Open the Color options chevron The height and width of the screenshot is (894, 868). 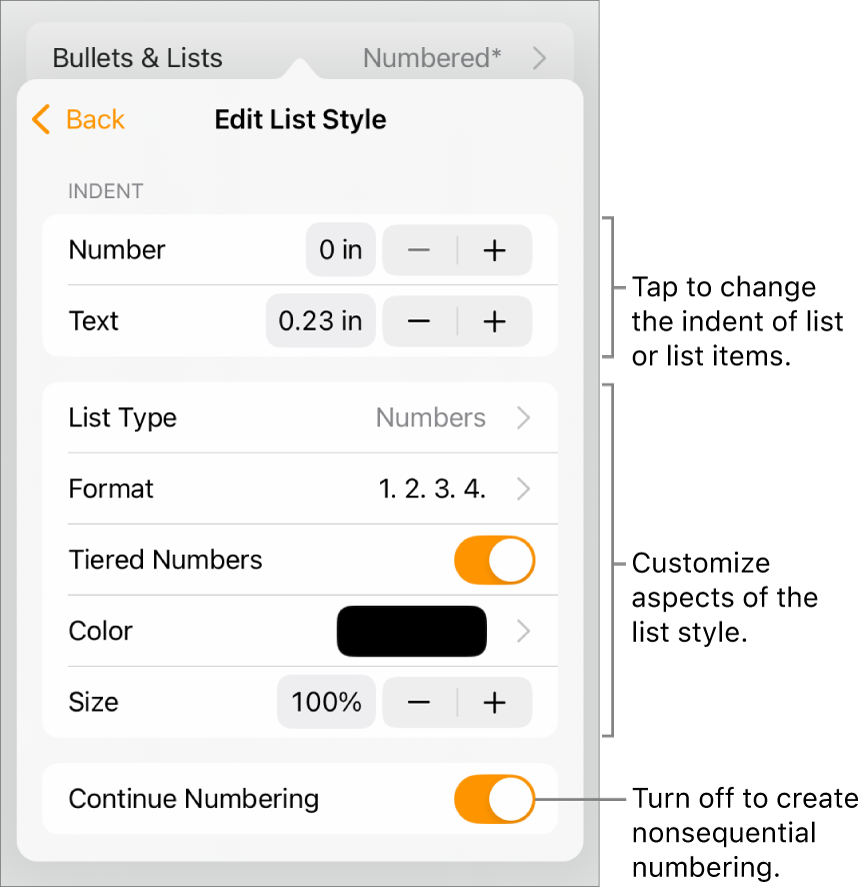pos(523,631)
